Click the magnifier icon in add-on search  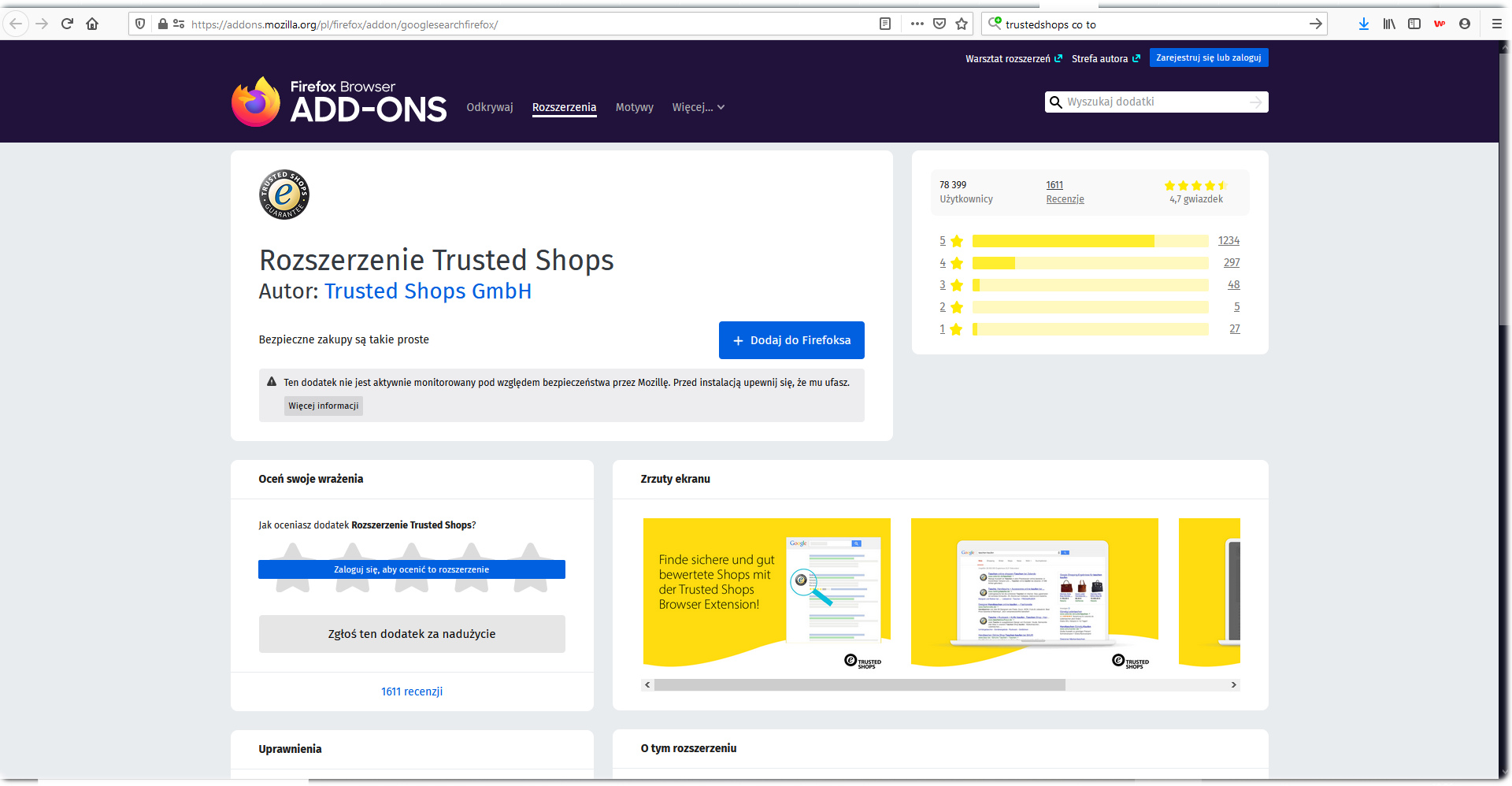pyautogui.click(x=1056, y=102)
